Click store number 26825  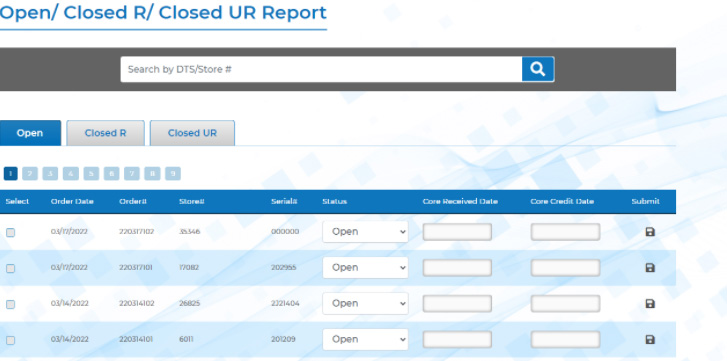190,304
